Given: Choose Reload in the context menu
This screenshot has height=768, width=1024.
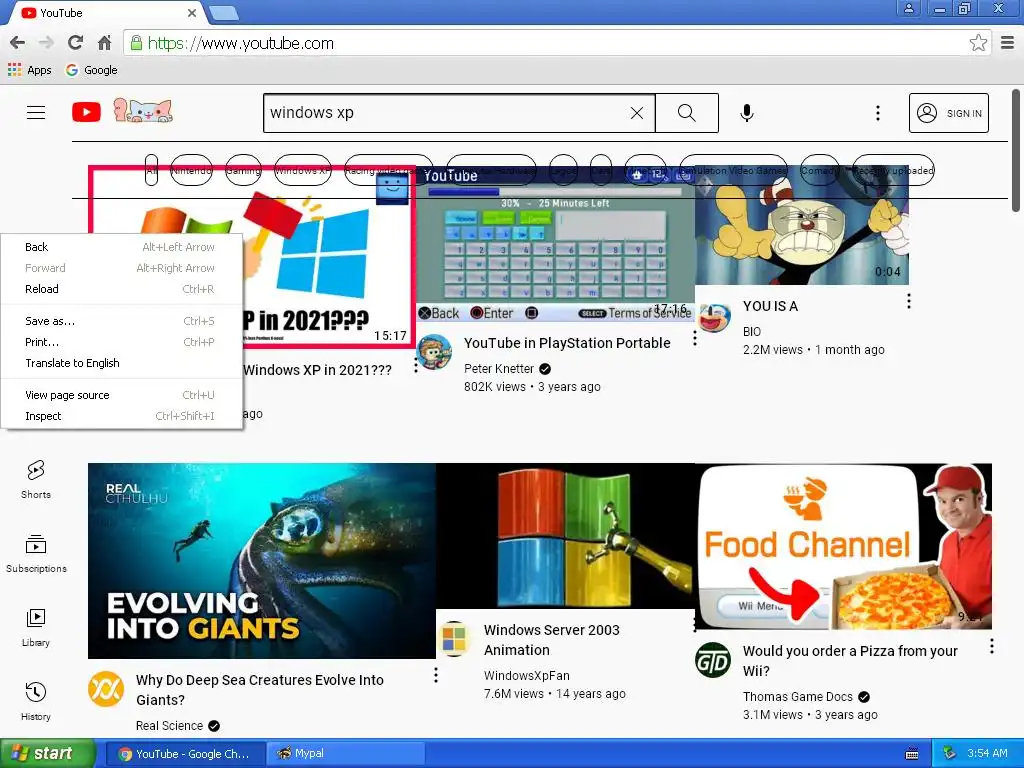Looking at the screenshot, I should [121, 289].
